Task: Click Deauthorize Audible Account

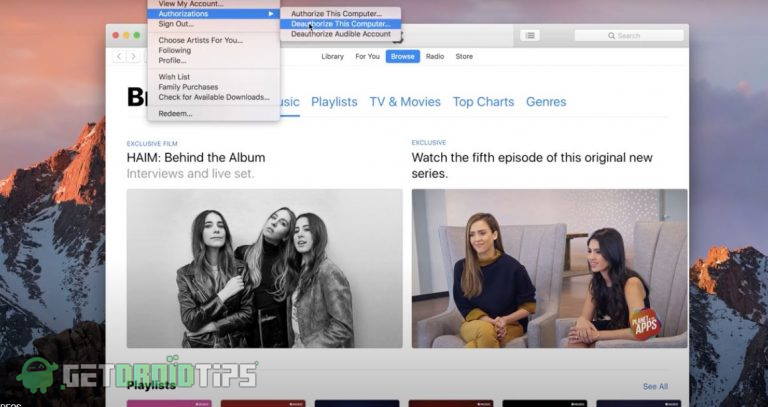Action: click(341, 34)
